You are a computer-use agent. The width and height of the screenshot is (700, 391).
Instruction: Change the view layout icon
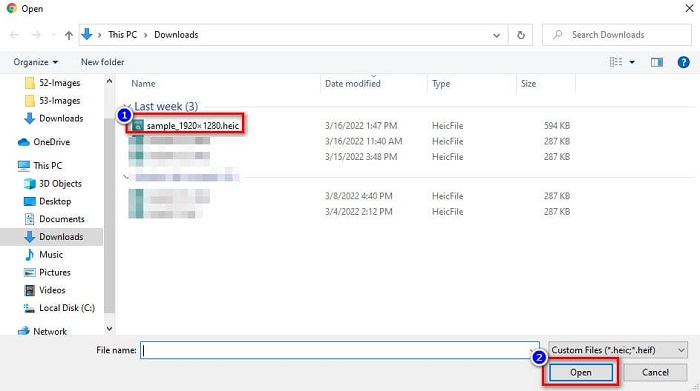[616, 62]
